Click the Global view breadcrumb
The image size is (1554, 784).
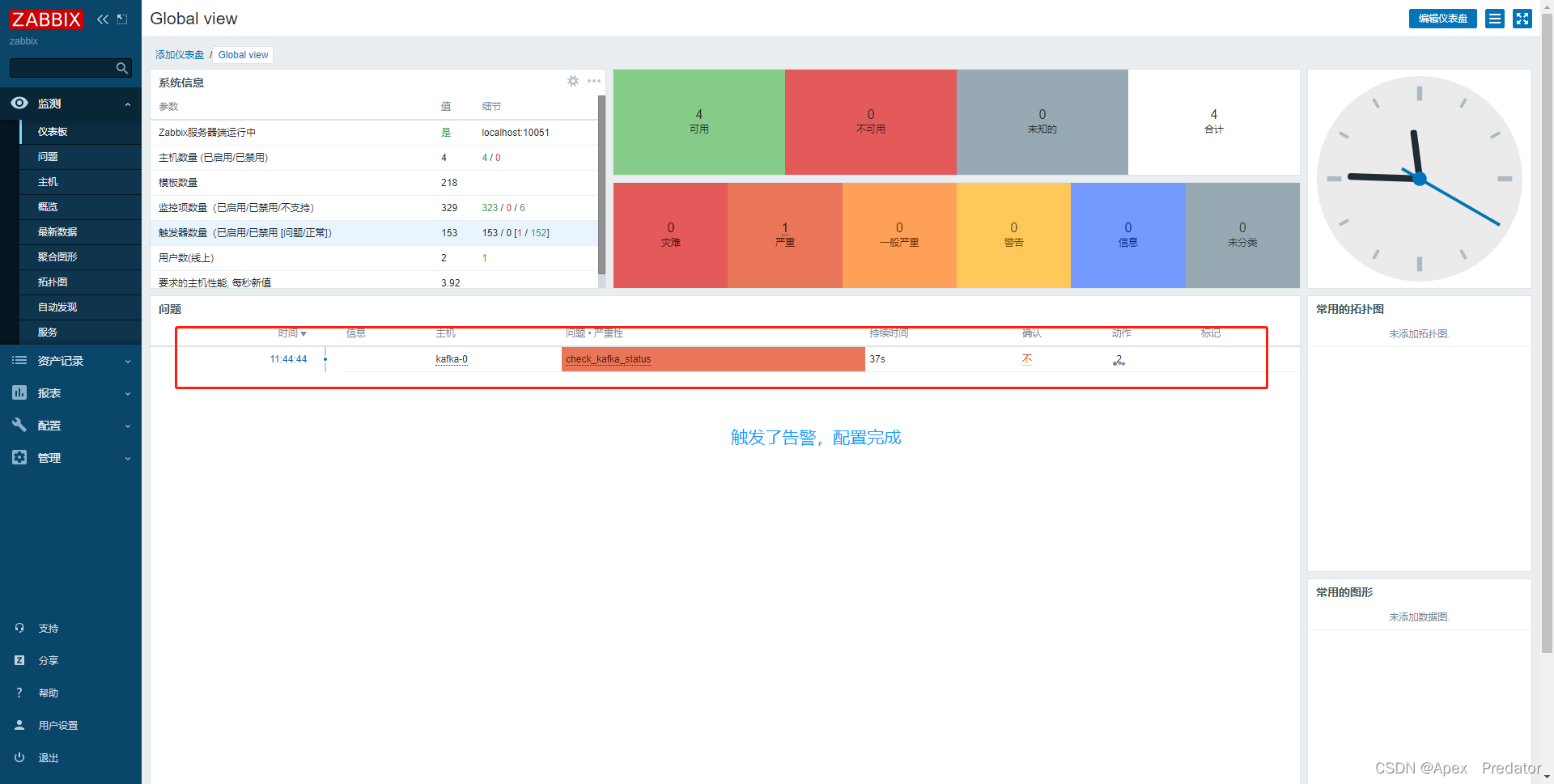[x=243, y=55]
